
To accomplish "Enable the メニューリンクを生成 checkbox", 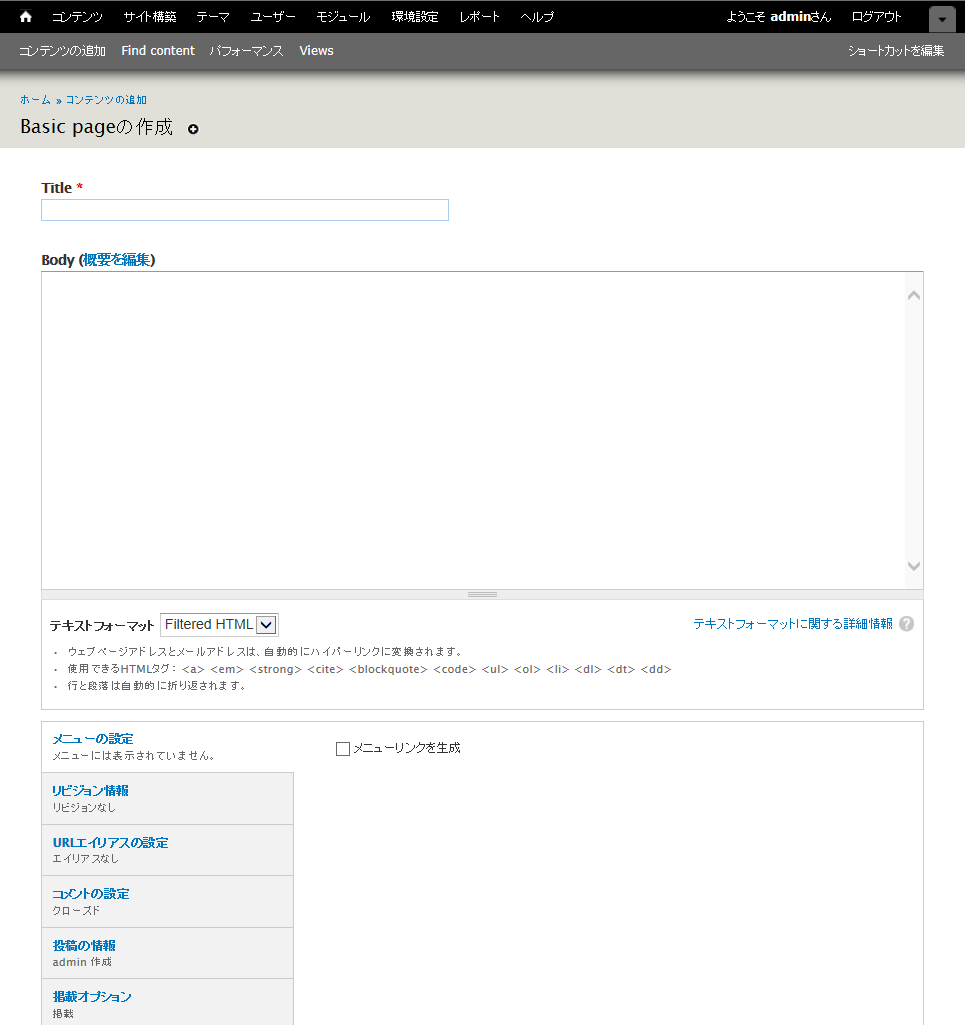I will 343,748.
